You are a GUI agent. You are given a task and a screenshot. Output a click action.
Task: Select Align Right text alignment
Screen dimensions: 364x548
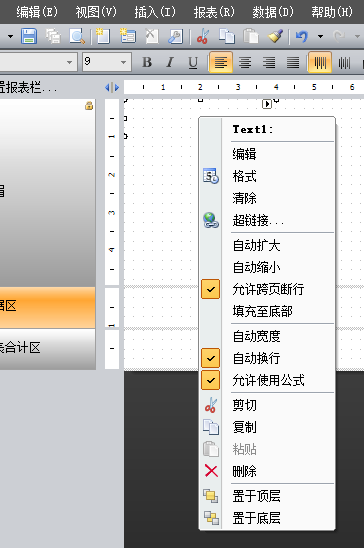269,63
